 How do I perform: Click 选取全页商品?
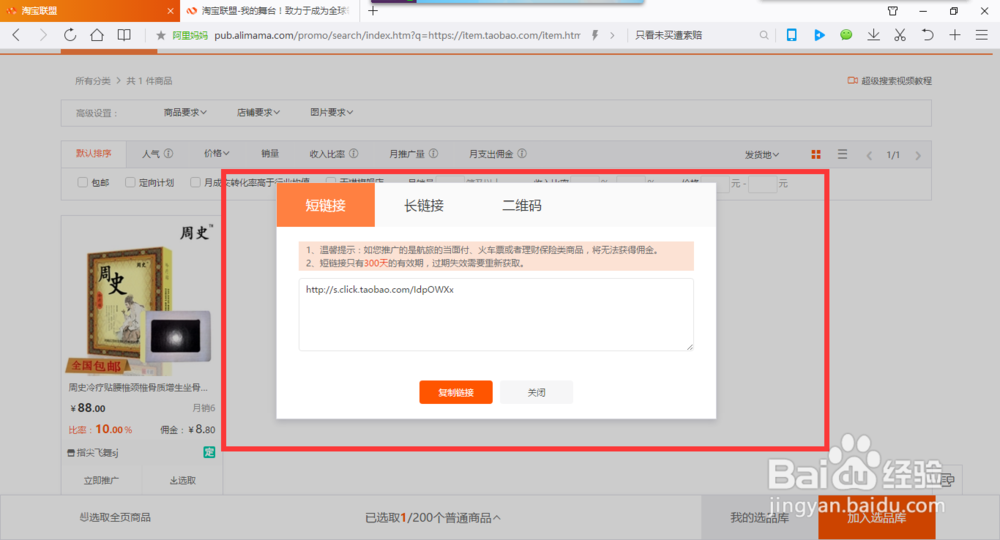pyautogui.click(x=115, y=517)
